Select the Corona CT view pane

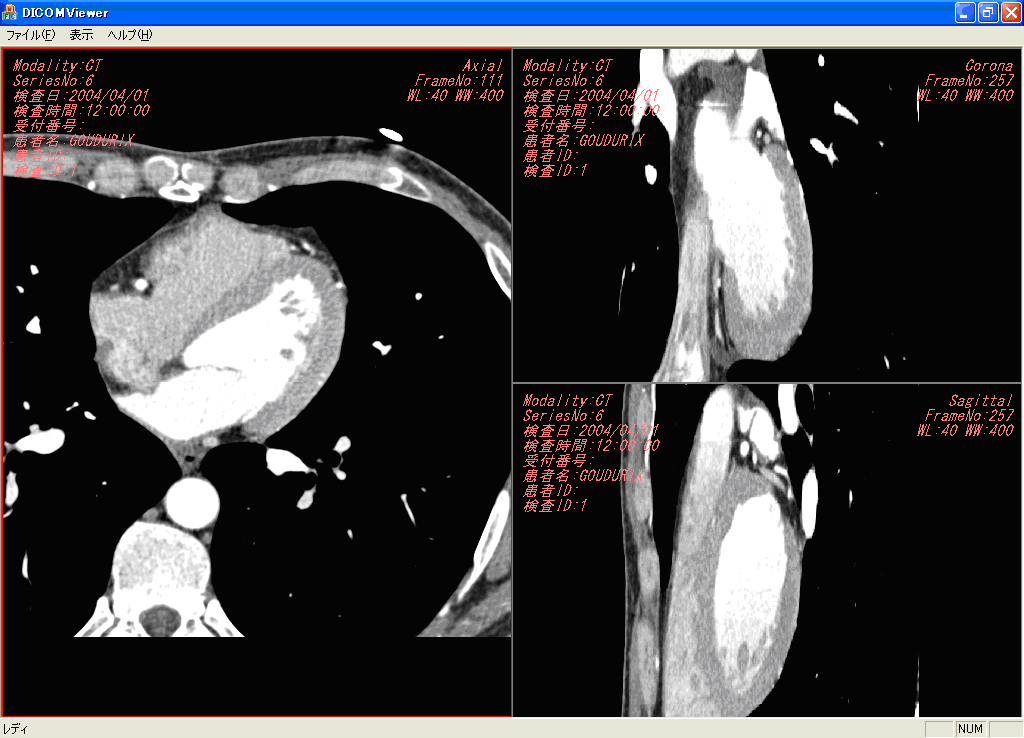click(x=767, y=216)
